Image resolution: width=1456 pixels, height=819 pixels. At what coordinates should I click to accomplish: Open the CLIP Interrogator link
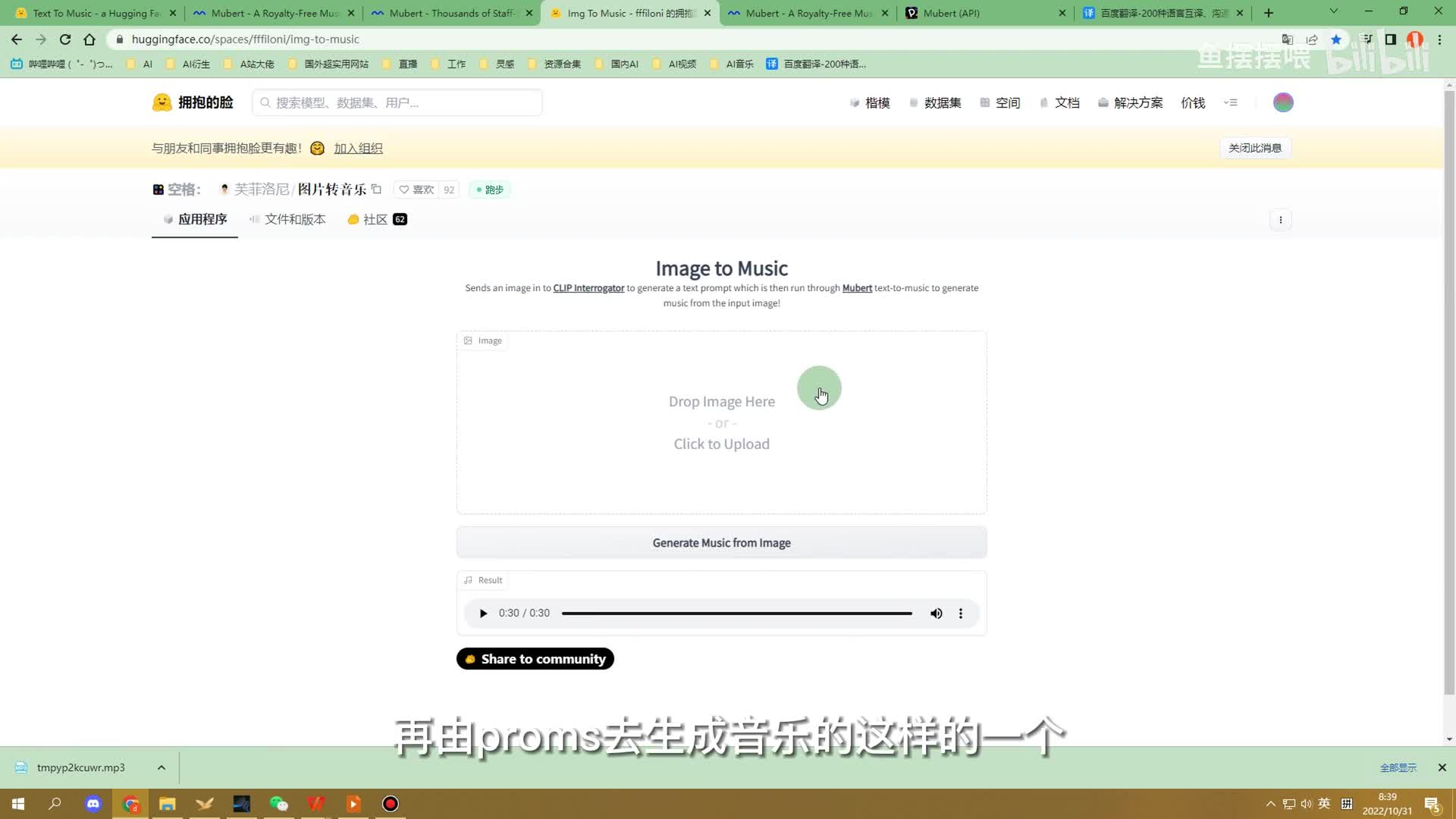coord(588,288)
